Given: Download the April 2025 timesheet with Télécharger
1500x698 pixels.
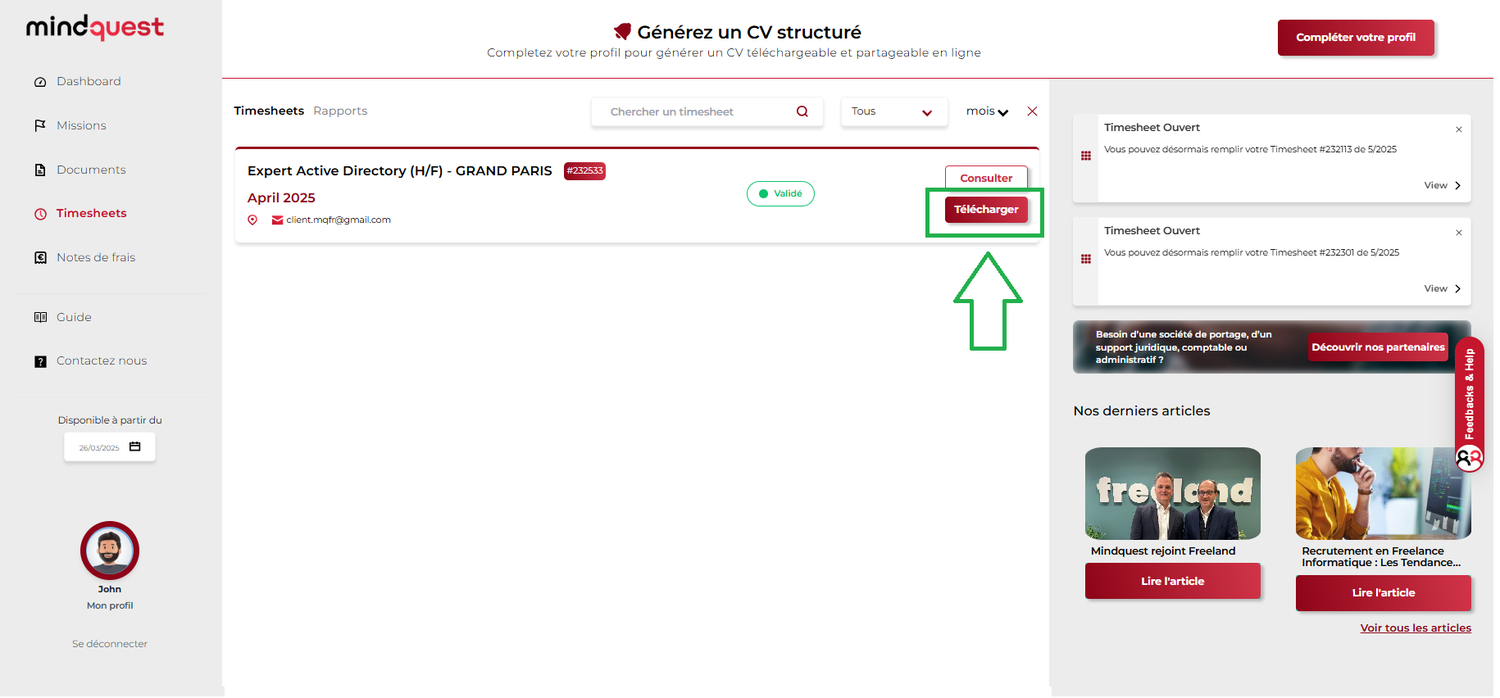Looking at the screenshot, I should pos(986,210).
